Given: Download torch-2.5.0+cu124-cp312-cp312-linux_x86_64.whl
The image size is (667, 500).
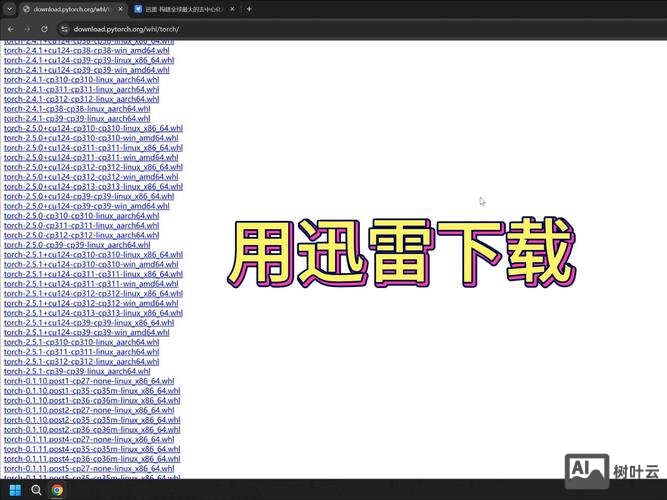Looking at the screenshot, I should [x=93, y=167].
